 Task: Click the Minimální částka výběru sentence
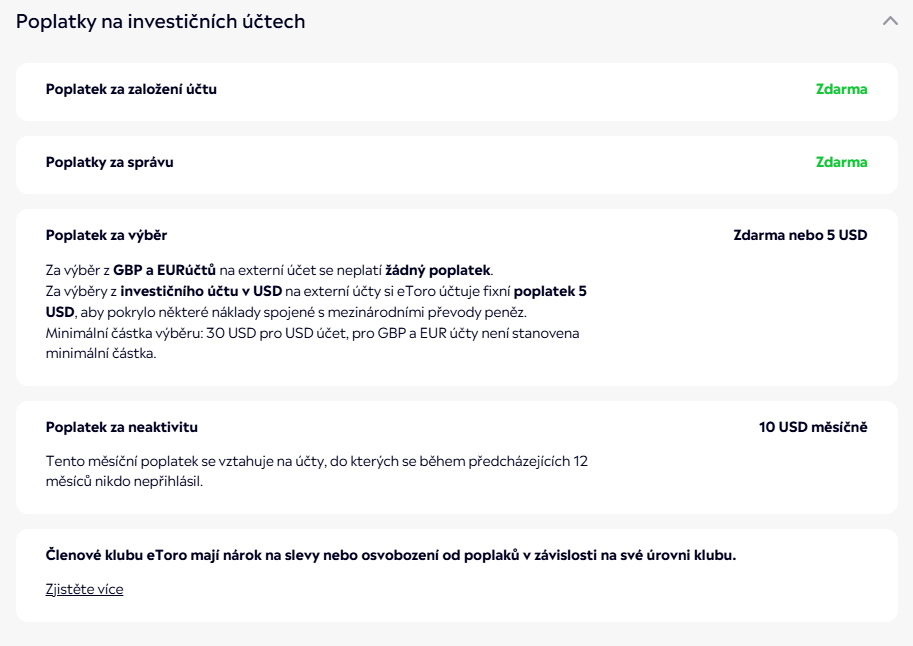coord(312,333)
